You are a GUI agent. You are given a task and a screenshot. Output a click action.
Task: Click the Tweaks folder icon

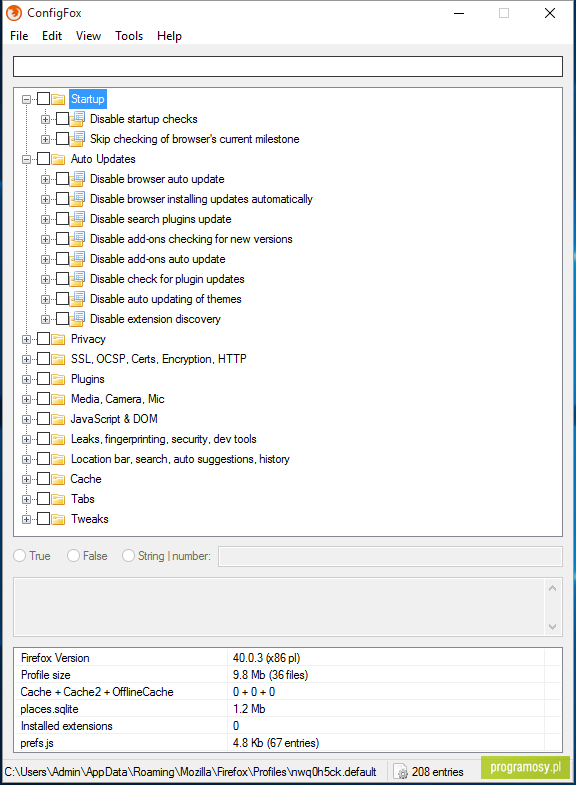(59, 519)
